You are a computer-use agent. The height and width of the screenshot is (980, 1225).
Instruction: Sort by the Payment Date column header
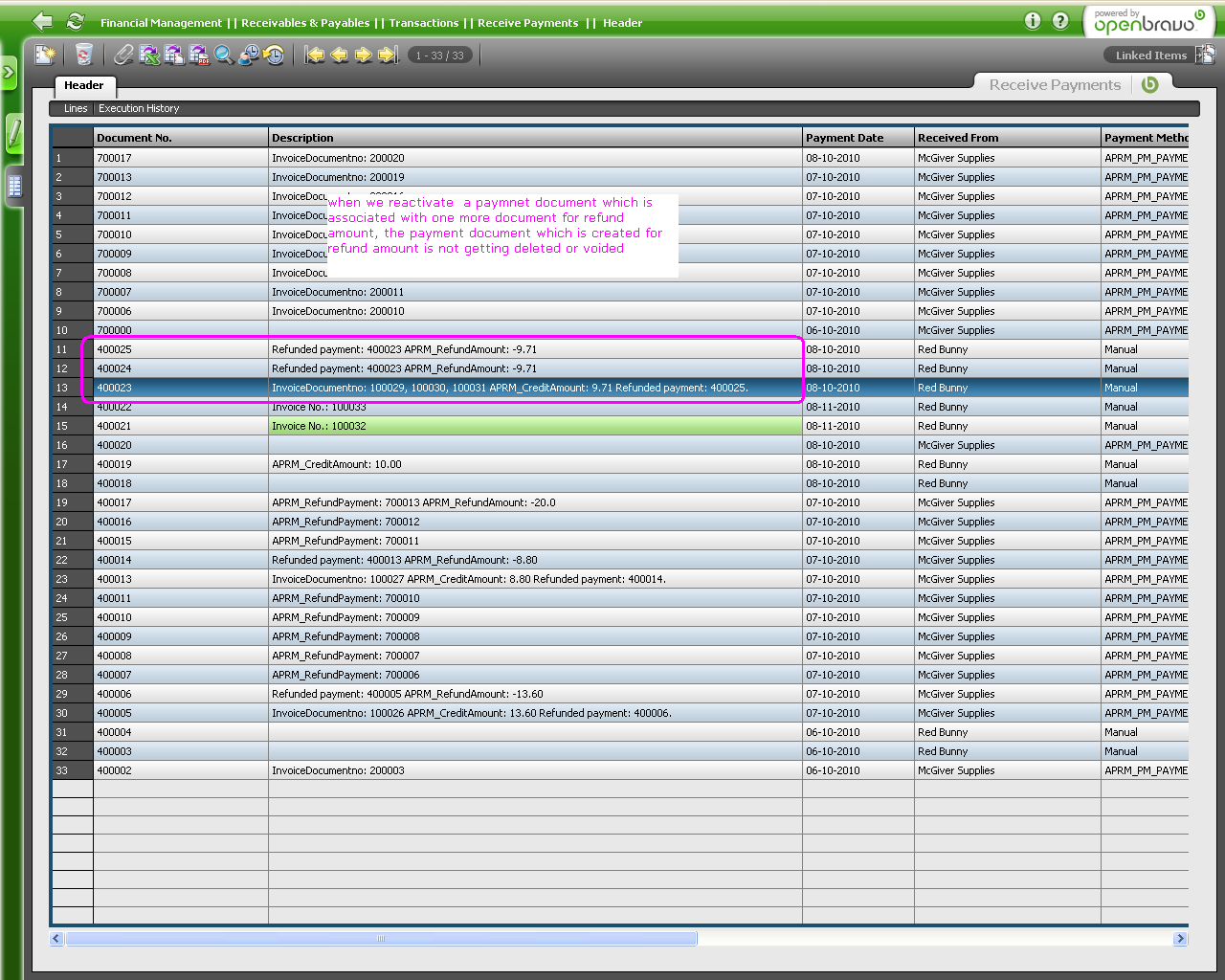[845, 138]
